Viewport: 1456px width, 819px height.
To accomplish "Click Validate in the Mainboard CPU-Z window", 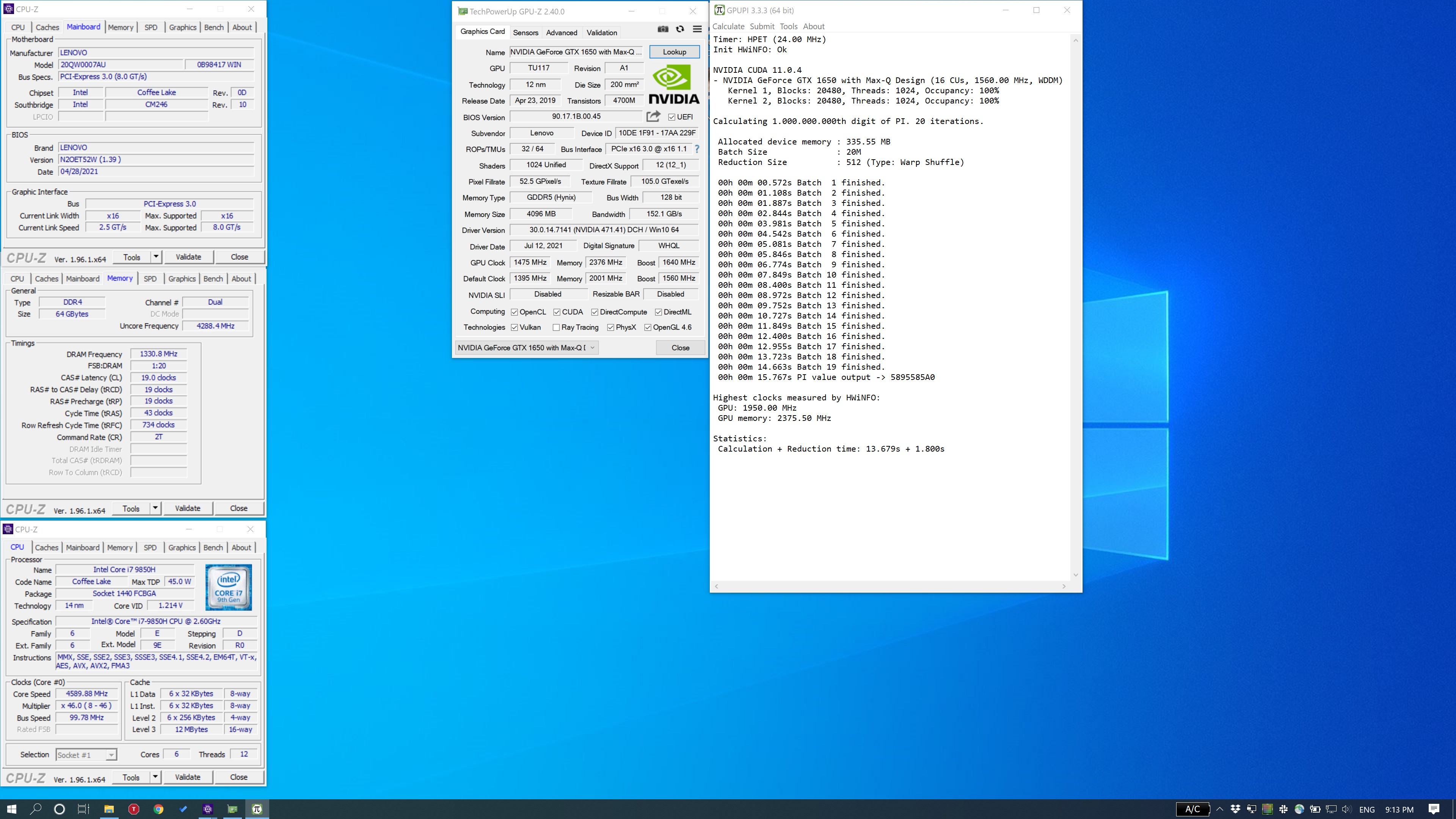I will (x=188, y=257).
